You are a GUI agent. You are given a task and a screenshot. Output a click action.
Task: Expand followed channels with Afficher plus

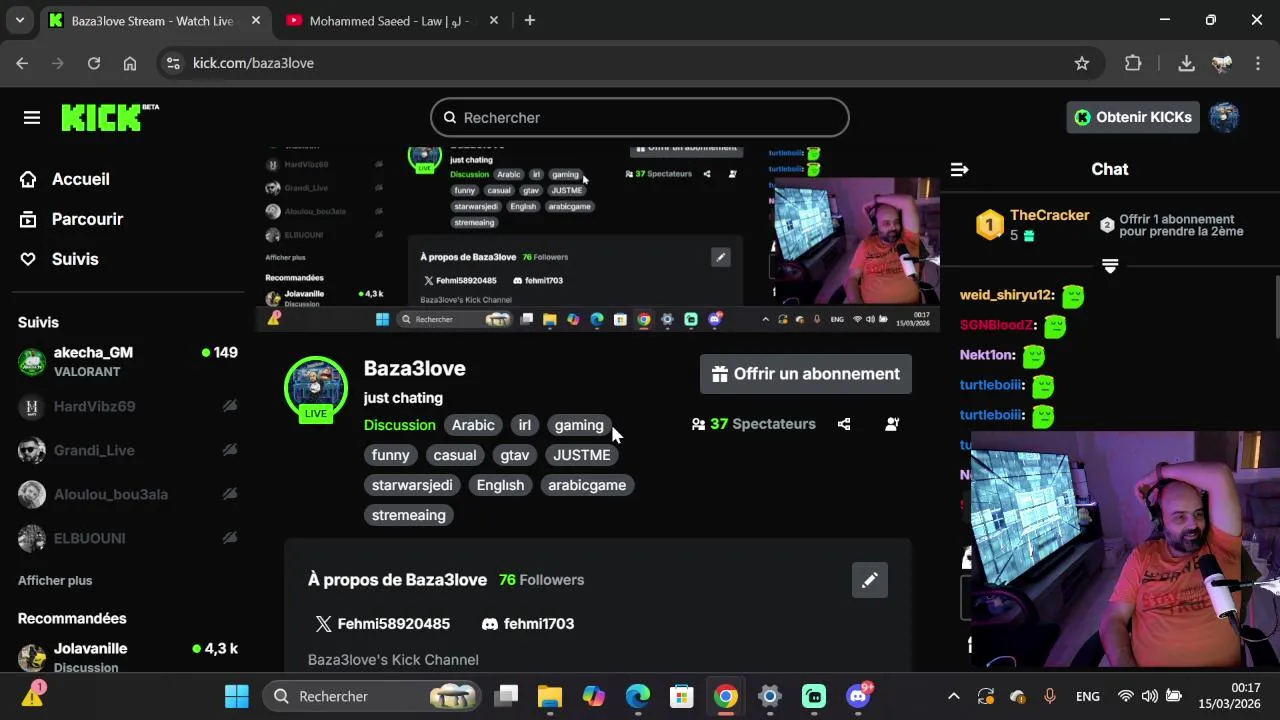pos(55,580)
